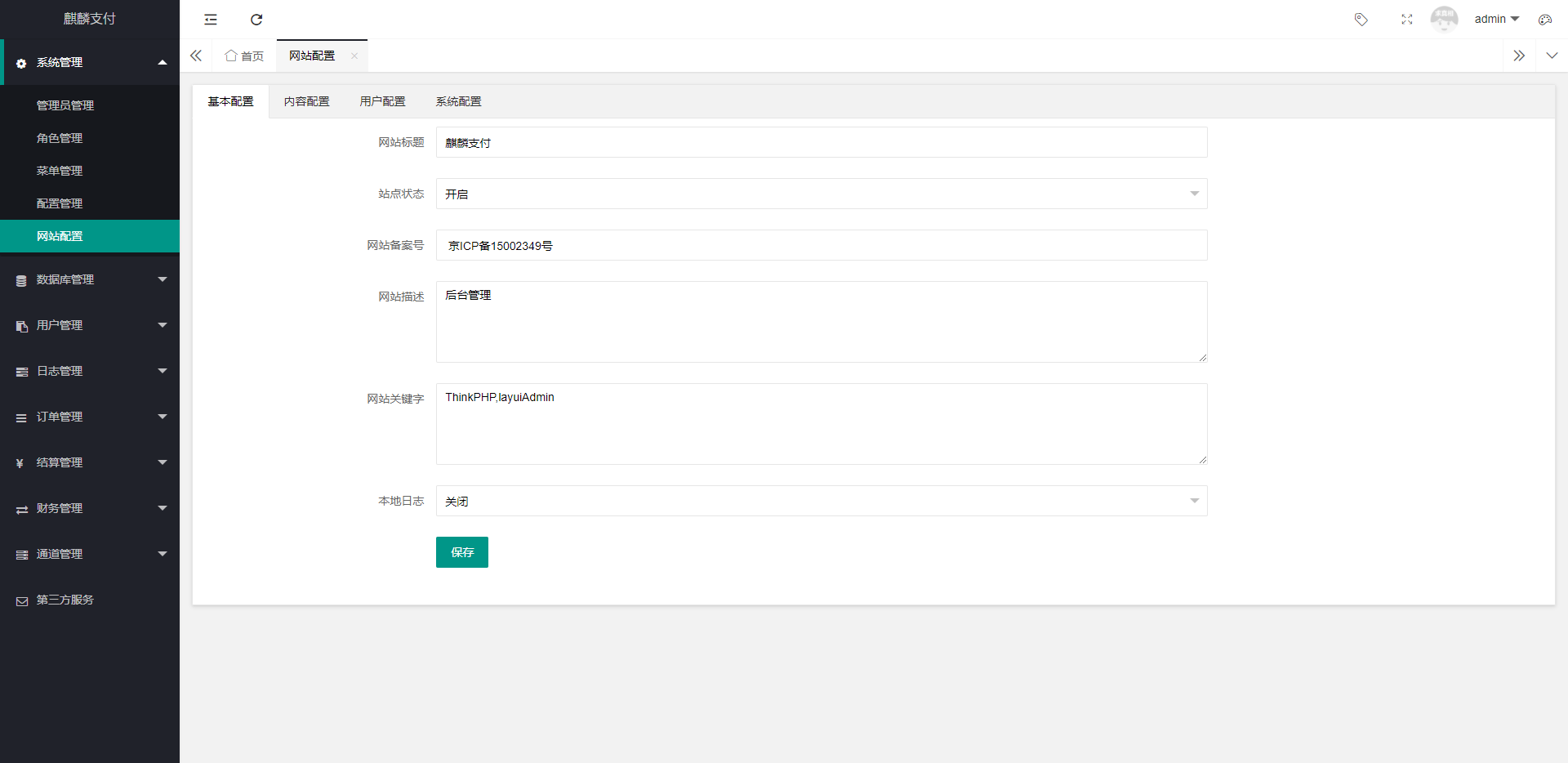Screen dimensions: 1568x763
Task: Open tab operations down-chevron menu
Action: coord(1552,56)
